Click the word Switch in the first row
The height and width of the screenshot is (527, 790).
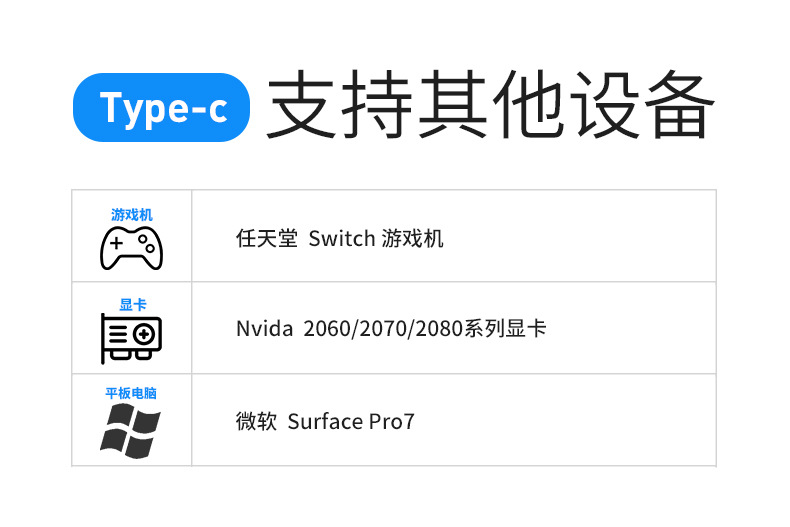342,239
